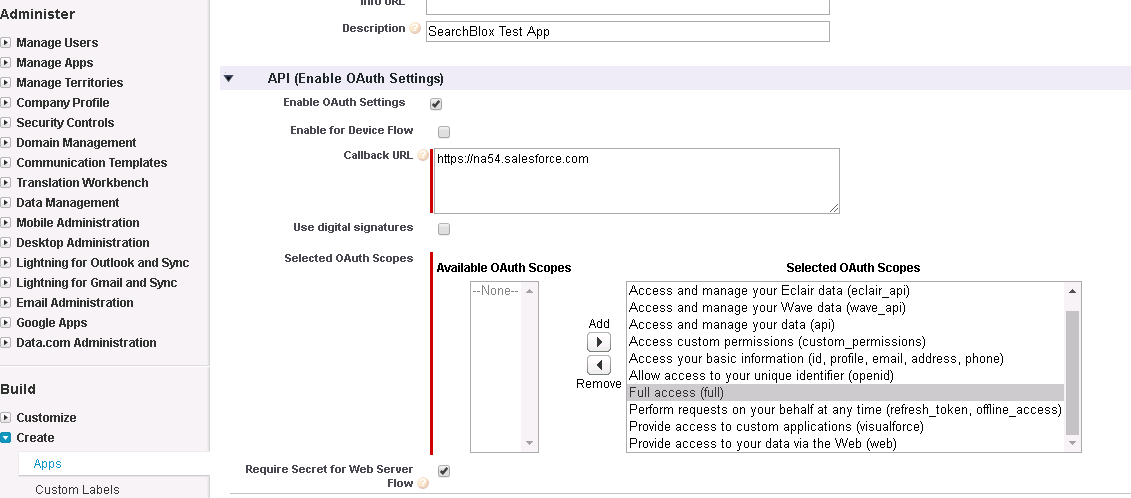Select Full access (full) scope

(846, 393)
